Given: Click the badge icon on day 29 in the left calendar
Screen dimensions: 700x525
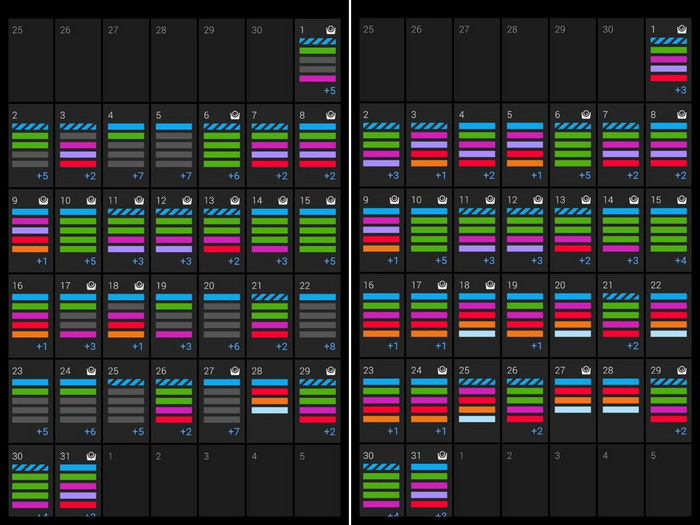Looking at the screenshot, I should [x=331, y=371].
